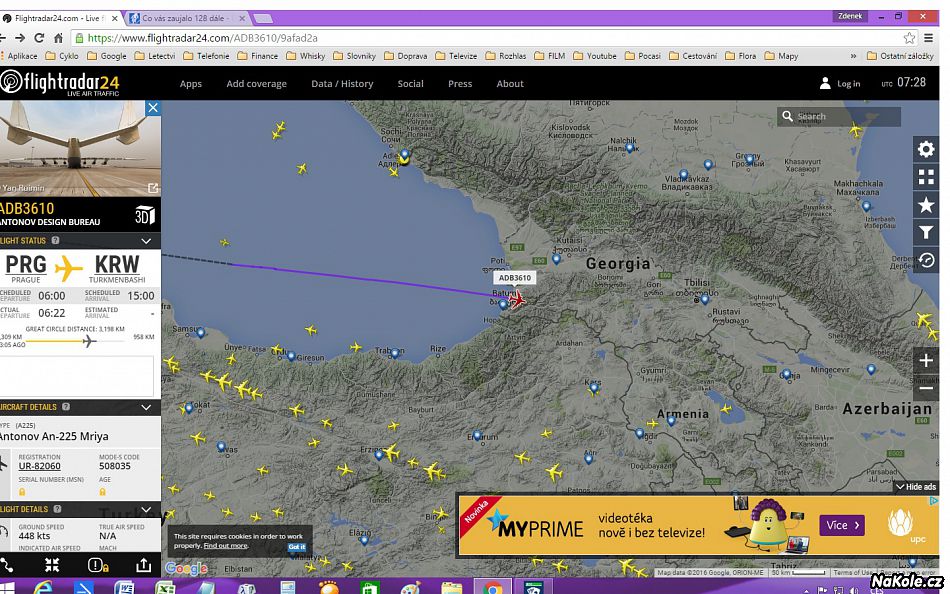Click the blue airport pin at Tbilisi
Image resolution: width=950 pixels, height=594 pixels.
pyautogui.click(x=705, y=299)
